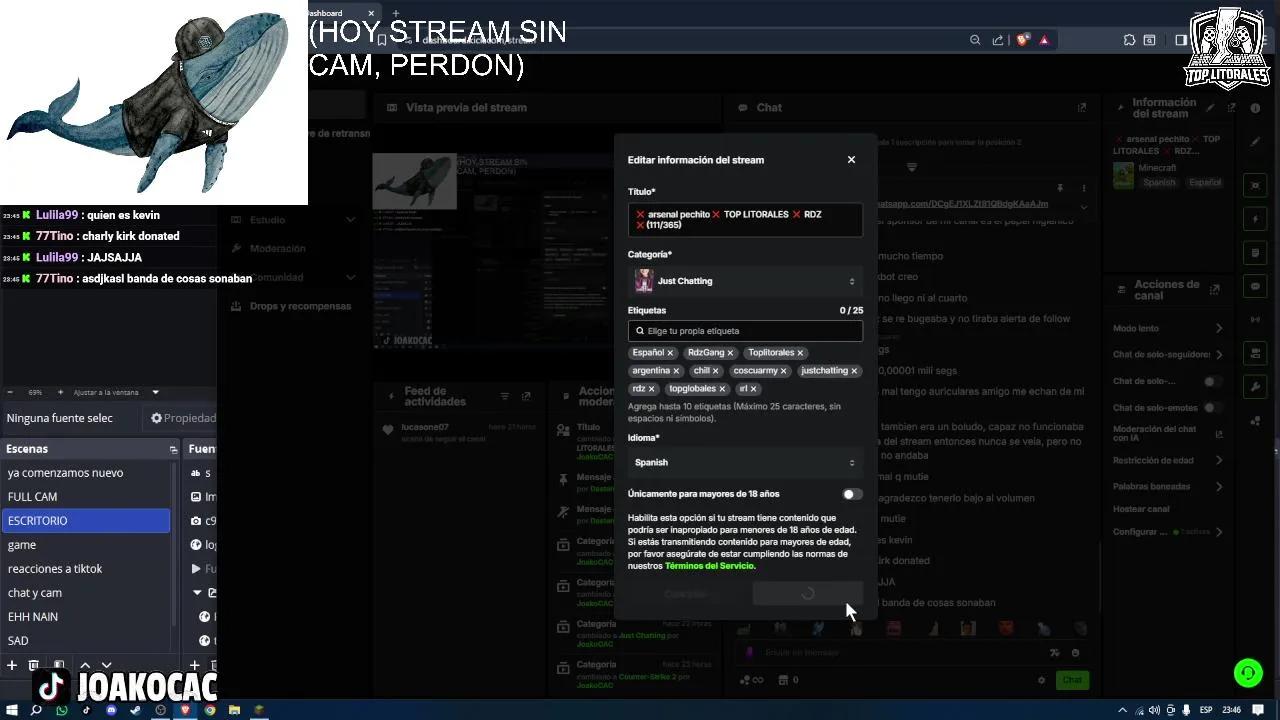Image resolution: width=1280 pixels, height=720 pixels.
Task: Toggle Chat de solo-emotes switch
Action: (x=1212, y=408)
